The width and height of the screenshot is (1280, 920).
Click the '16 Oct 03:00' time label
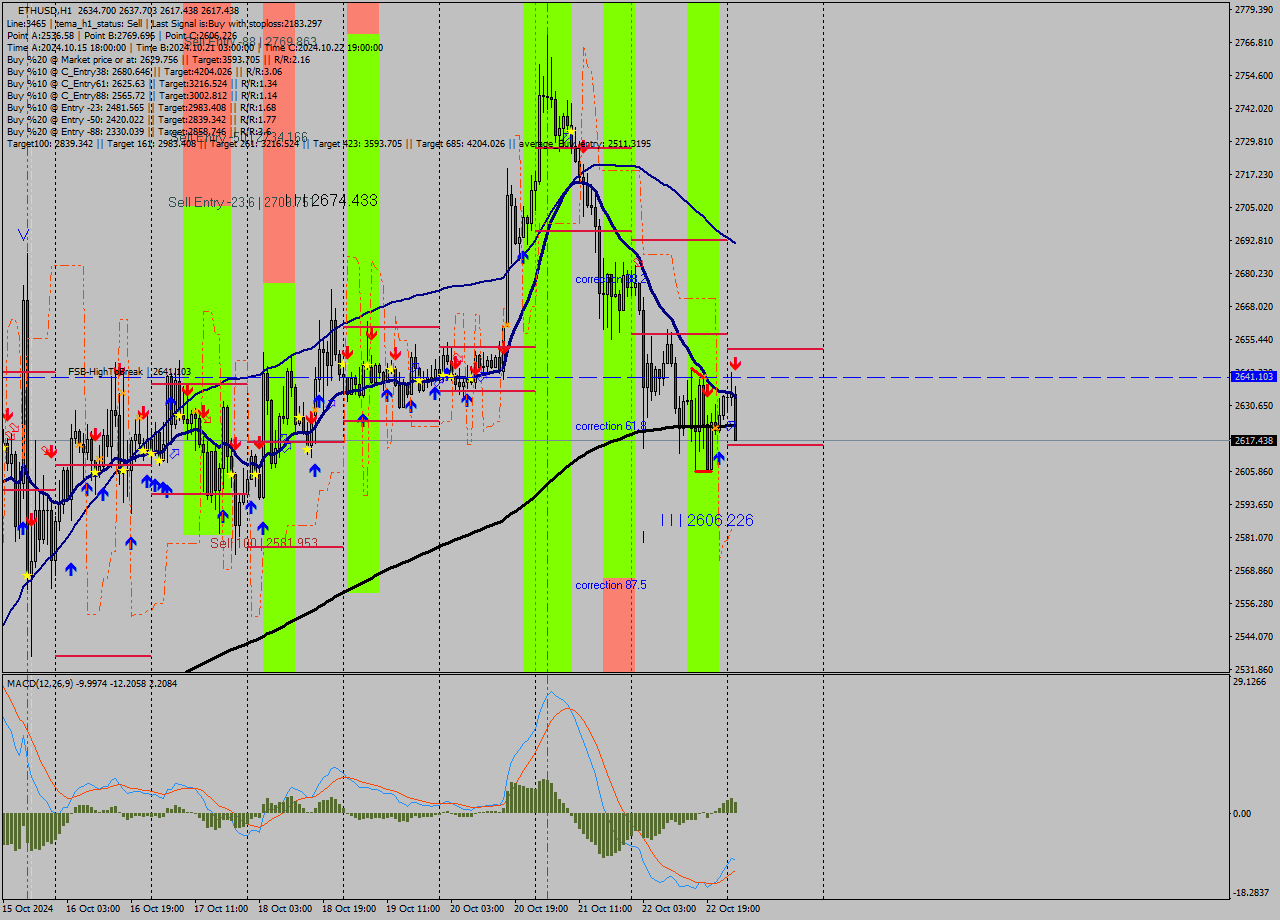(93, 909)
